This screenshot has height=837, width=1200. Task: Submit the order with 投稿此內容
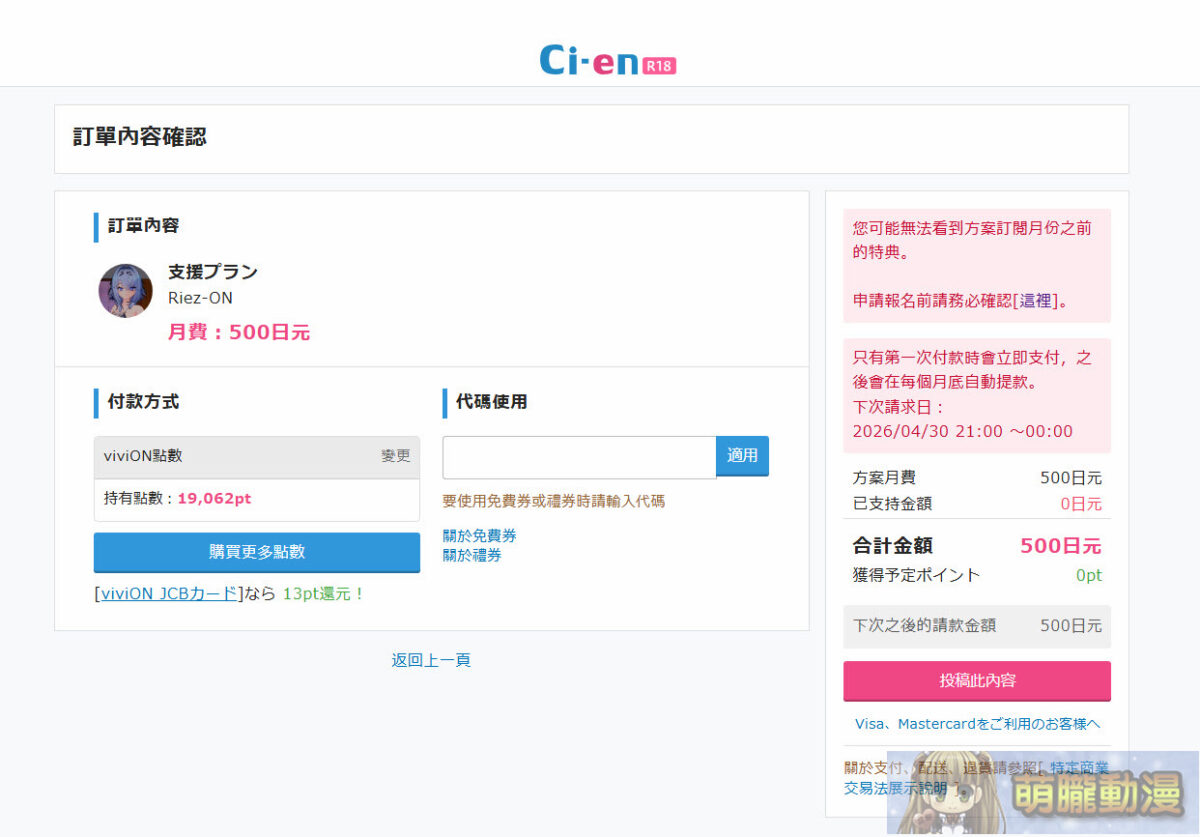[976, 681]
